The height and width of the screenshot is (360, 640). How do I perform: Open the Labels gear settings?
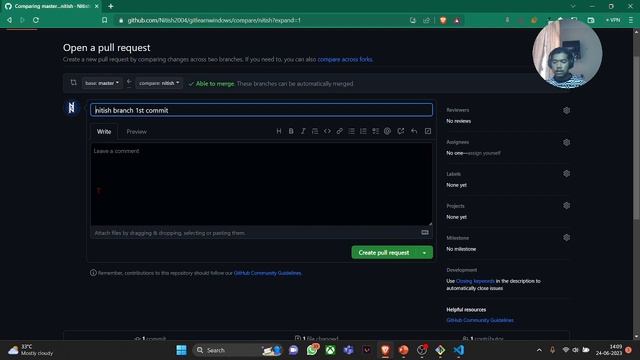[567, 173]
